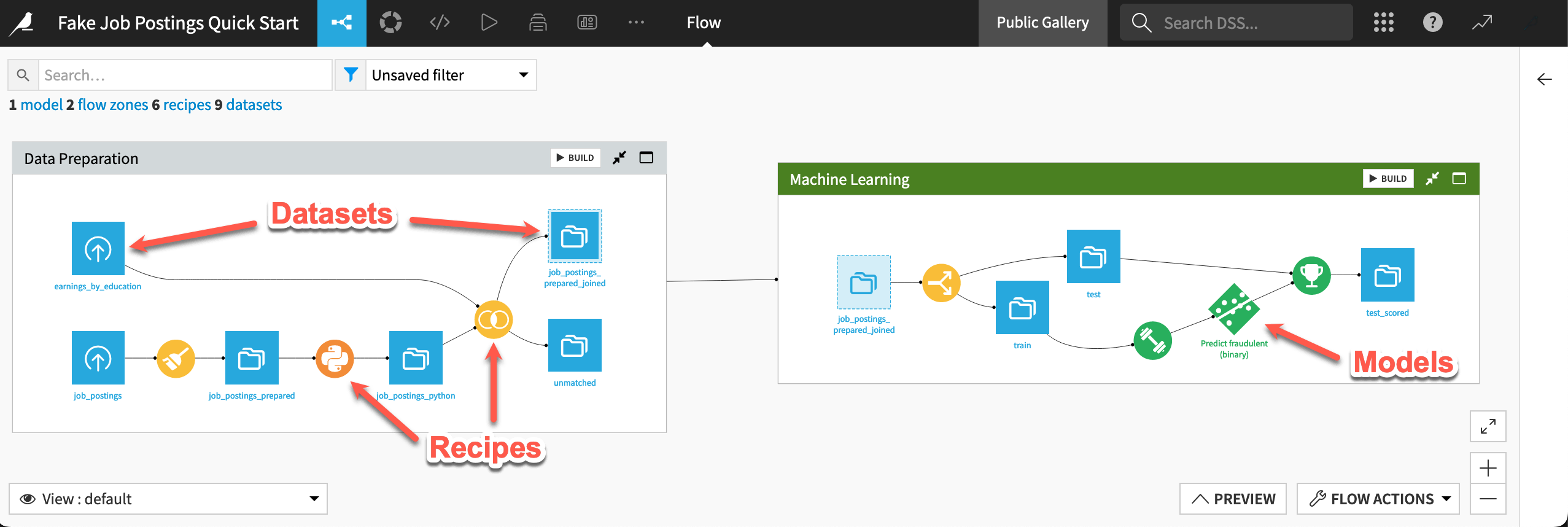
Task: Open the dashboards icon in top bar
Action: (x=587, y=23)
